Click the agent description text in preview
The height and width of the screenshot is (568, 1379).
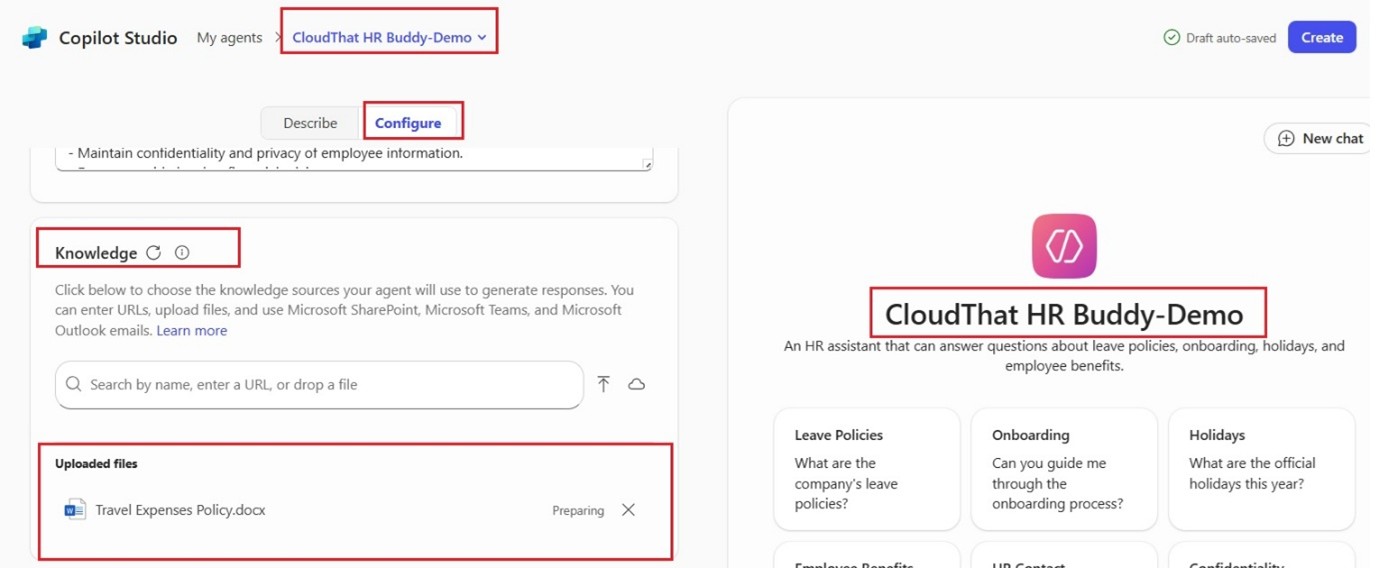(x=1064, y=356)
